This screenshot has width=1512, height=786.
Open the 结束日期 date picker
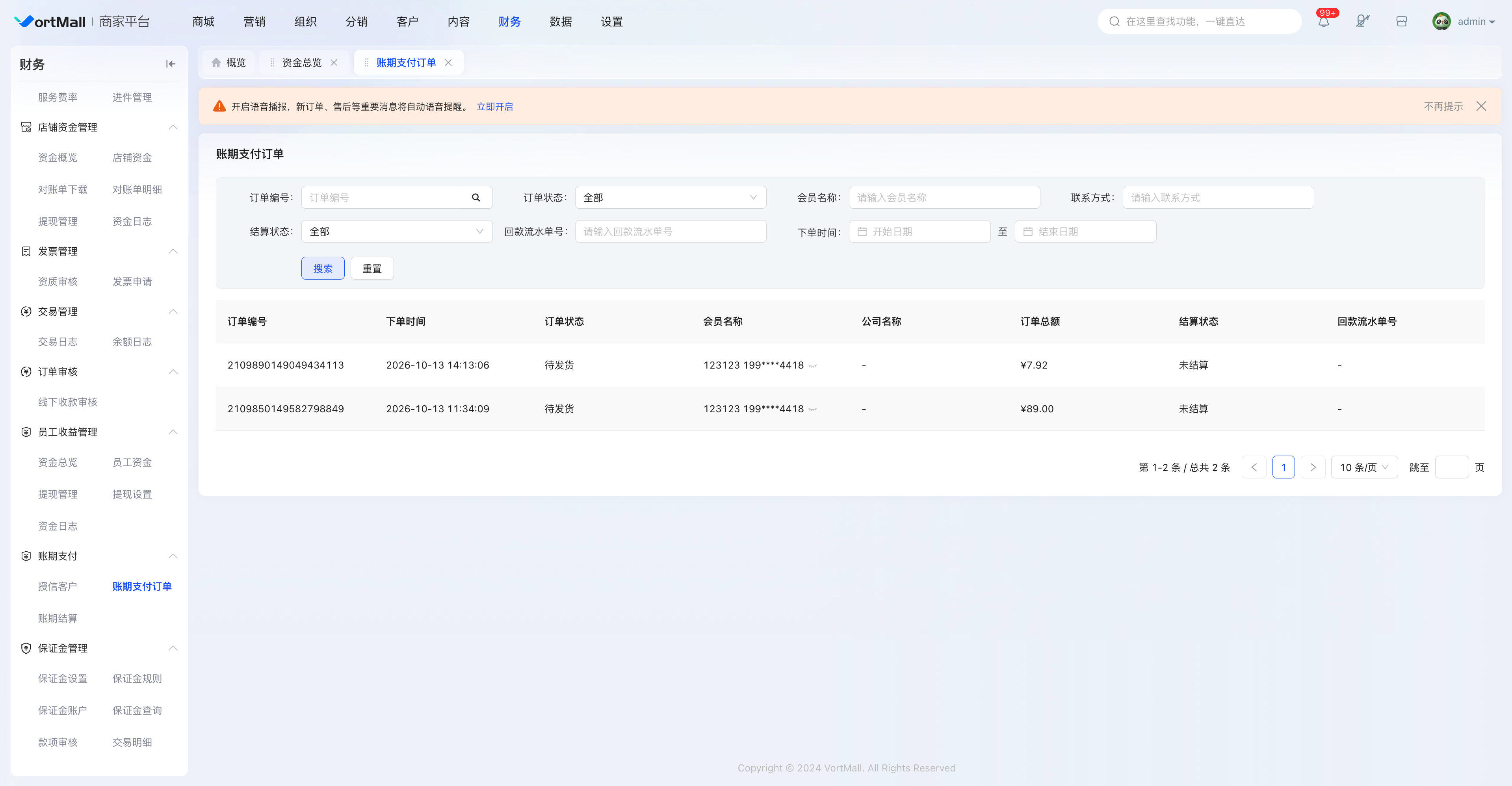point(1085,232)
